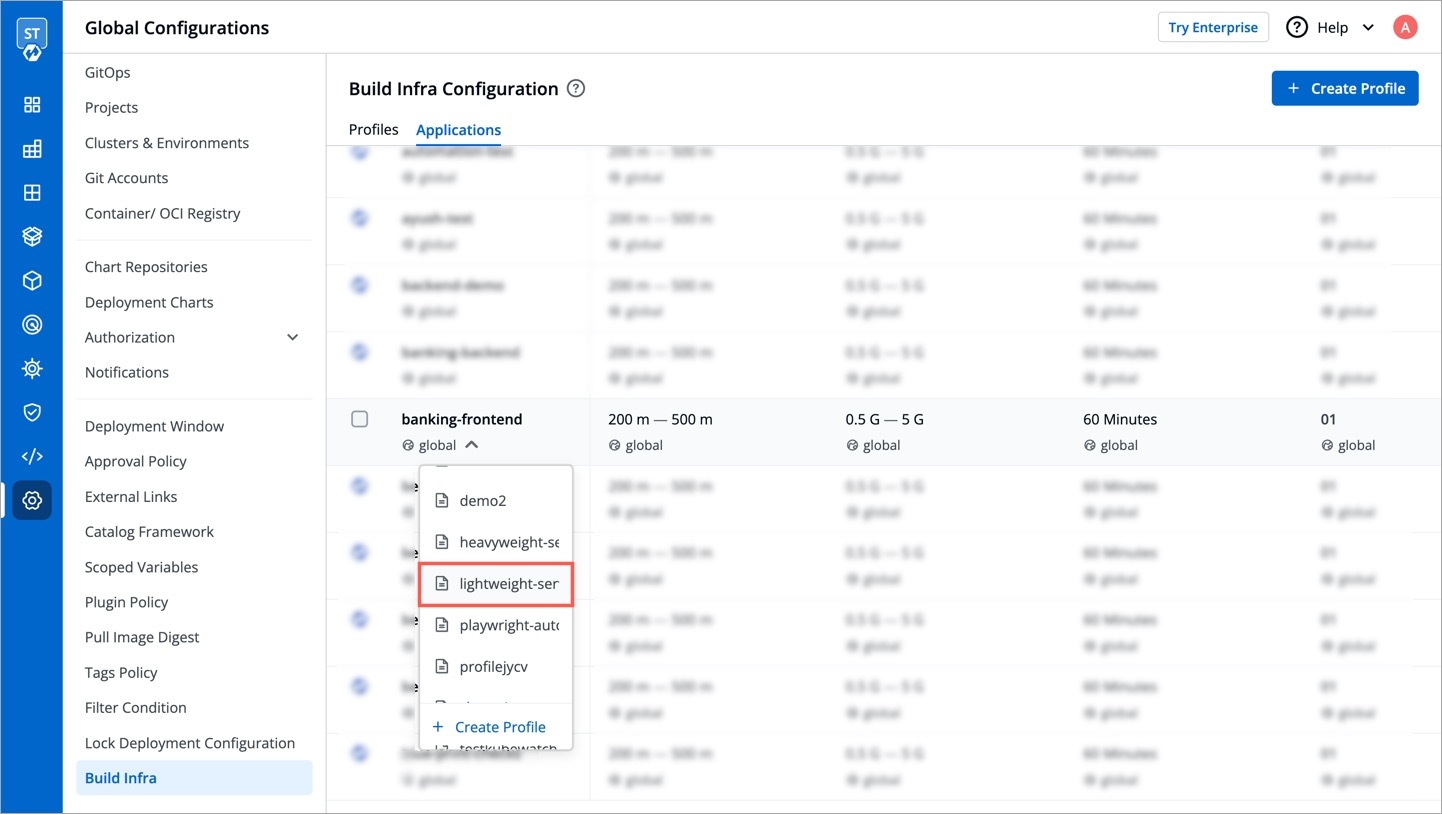Click the code brackets icon in sidebar
Screen dimensions: 1442x814
pos(32,456)
